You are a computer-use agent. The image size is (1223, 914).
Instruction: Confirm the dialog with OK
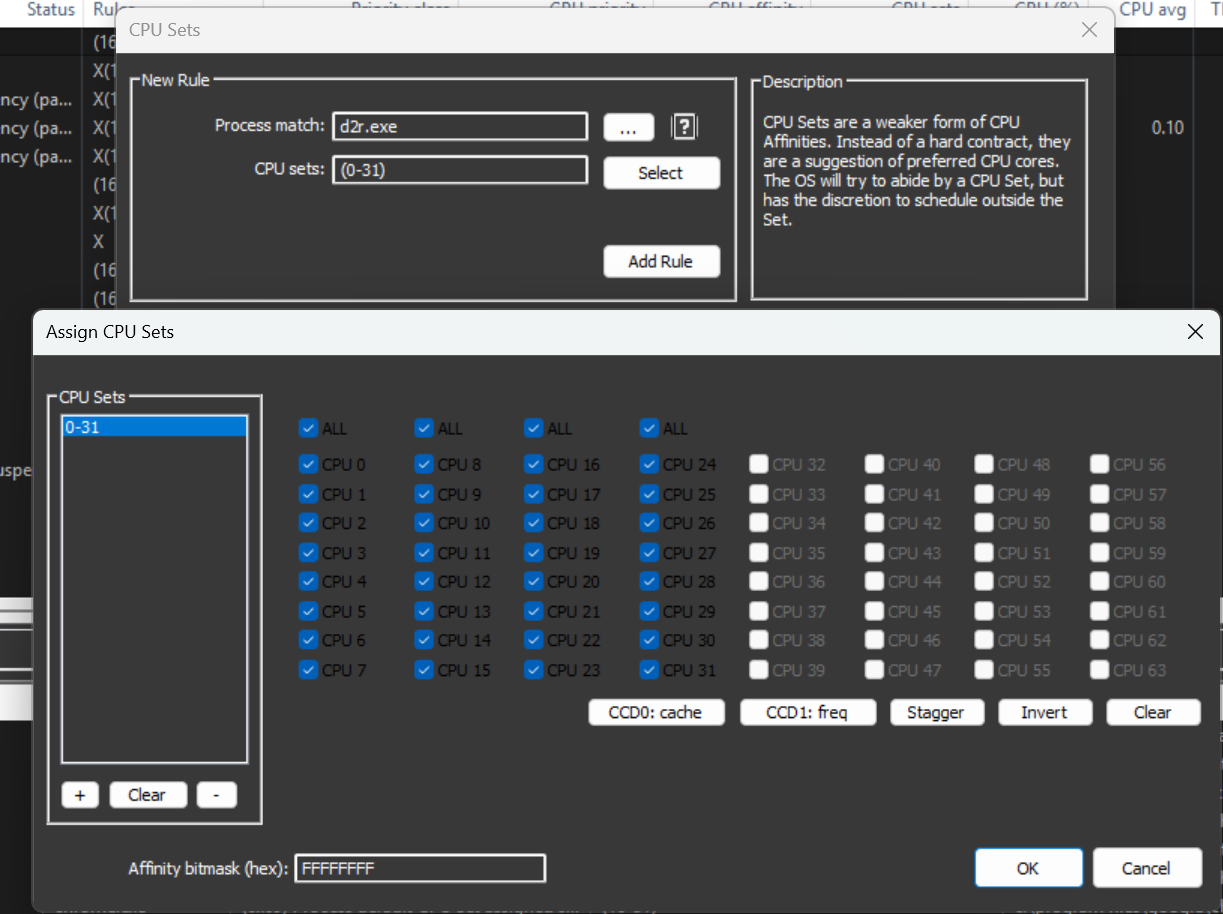pos(1028,868)
